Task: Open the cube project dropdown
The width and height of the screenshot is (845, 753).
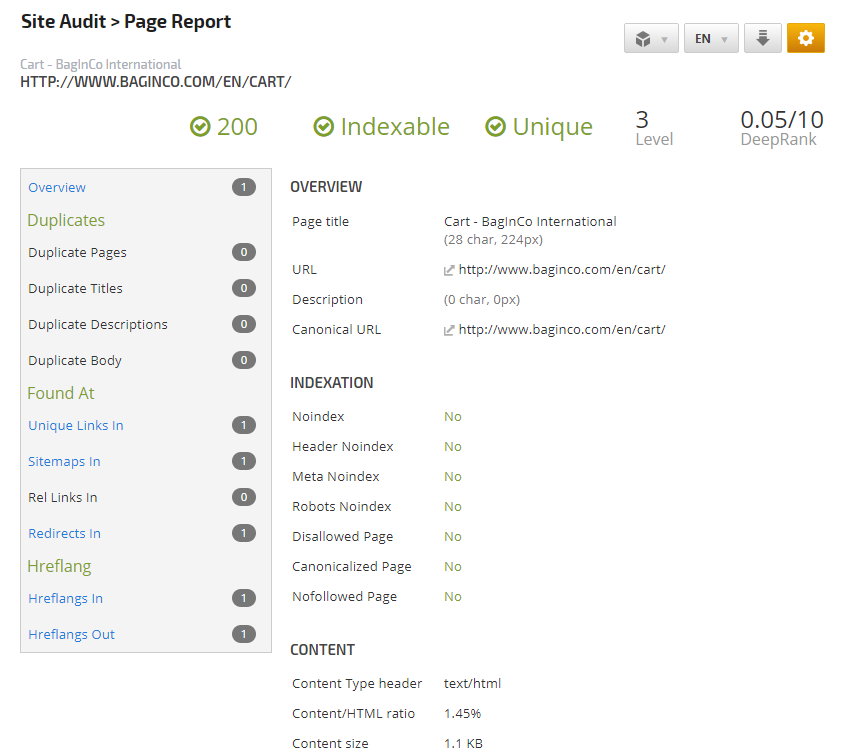Action: (x=650, y=39)
